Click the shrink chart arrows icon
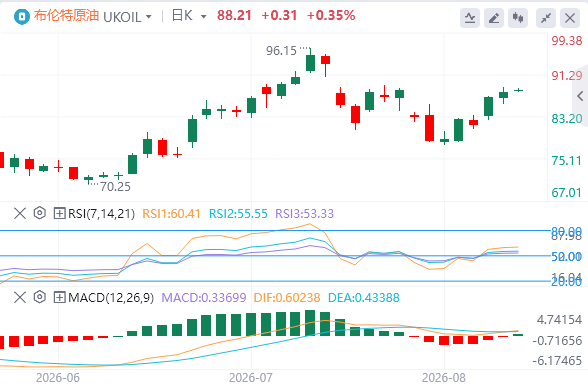The image size is (588, 391). [x=546, y=18]
